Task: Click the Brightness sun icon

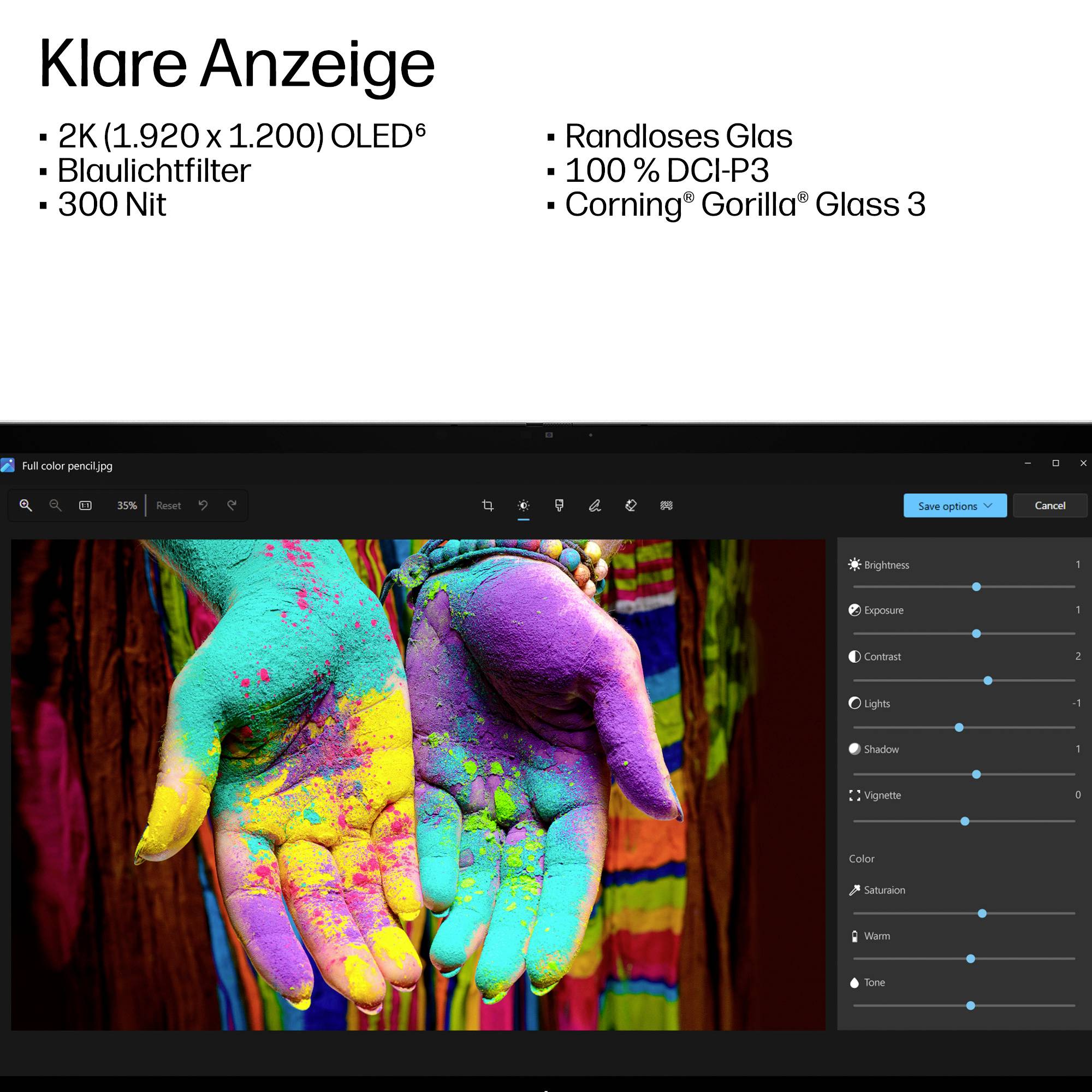Action: pyautogui.click(x=854, y=564)
